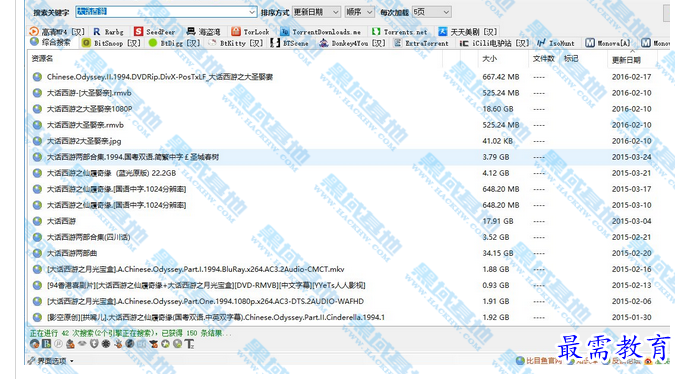Click the search progress status text

click(130, 333)
